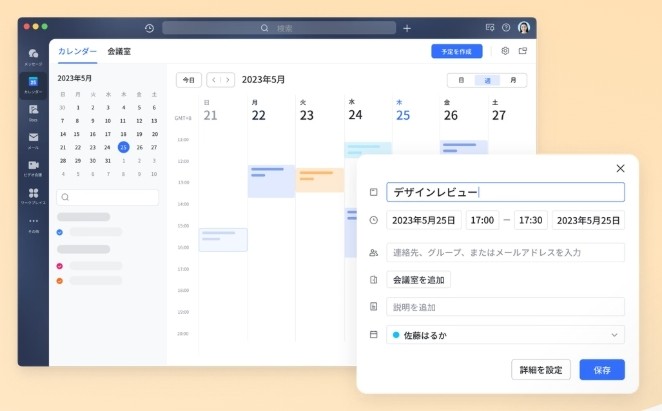Image resolution: width=662 pixels, height=411 pixels.
Task: Click the 予定を作成 button
Action: (x=456, y=51)
